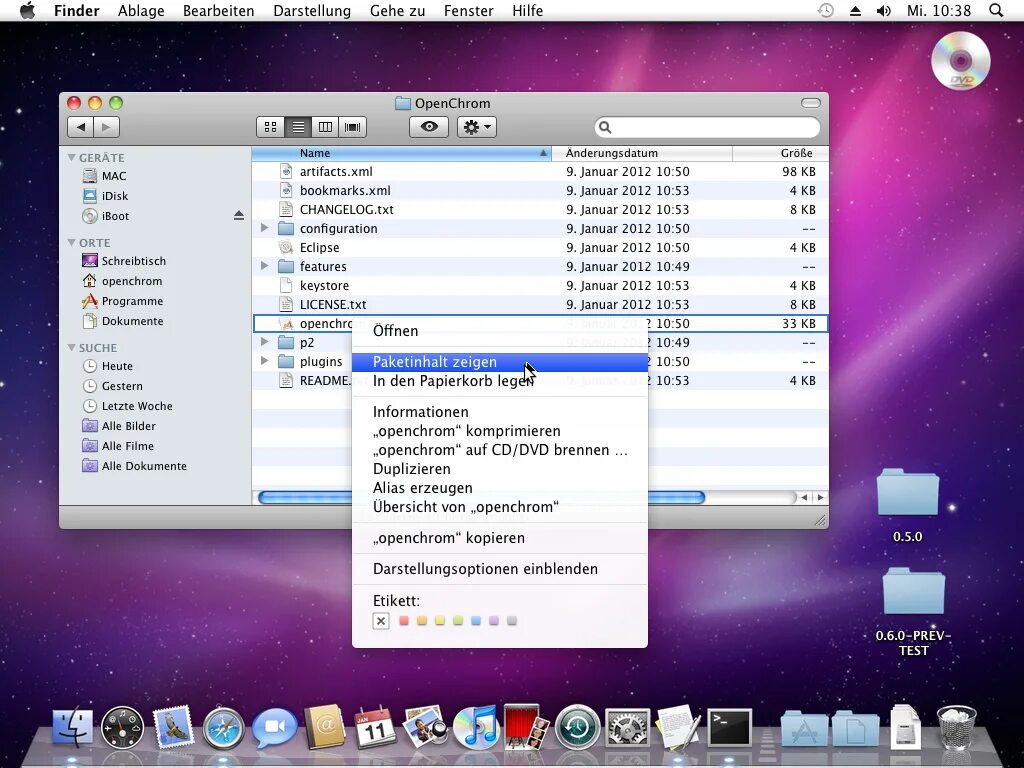Open the Action gear menu

coord(477,127)
